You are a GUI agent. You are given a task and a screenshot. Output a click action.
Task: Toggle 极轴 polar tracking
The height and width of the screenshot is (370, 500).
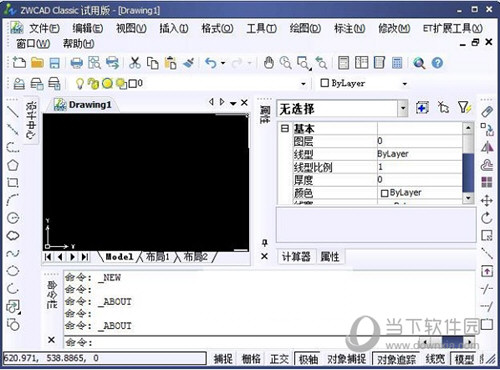(x=308, y=359)
